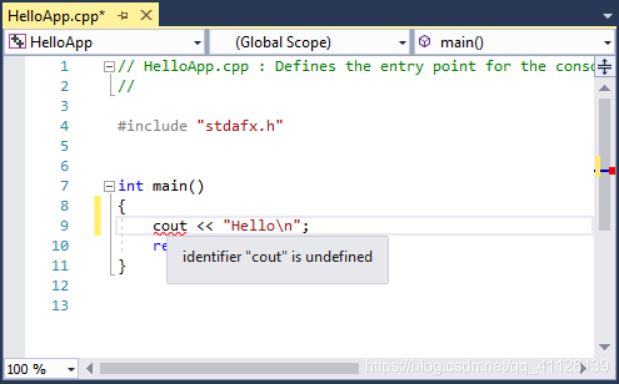Click the underlined cout identifier

pyautogui.click(x=170, y=226)
